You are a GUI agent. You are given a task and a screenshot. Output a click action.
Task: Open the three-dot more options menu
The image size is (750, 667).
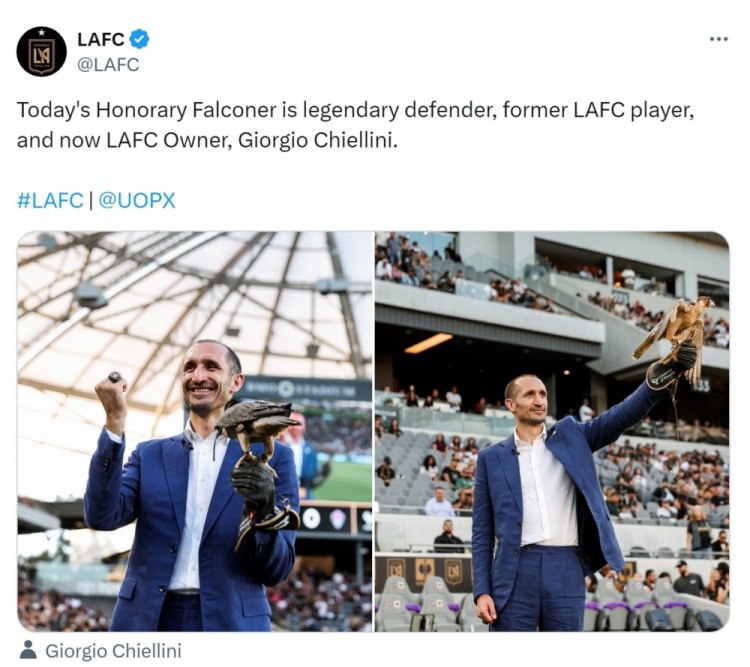click(718, 39)
